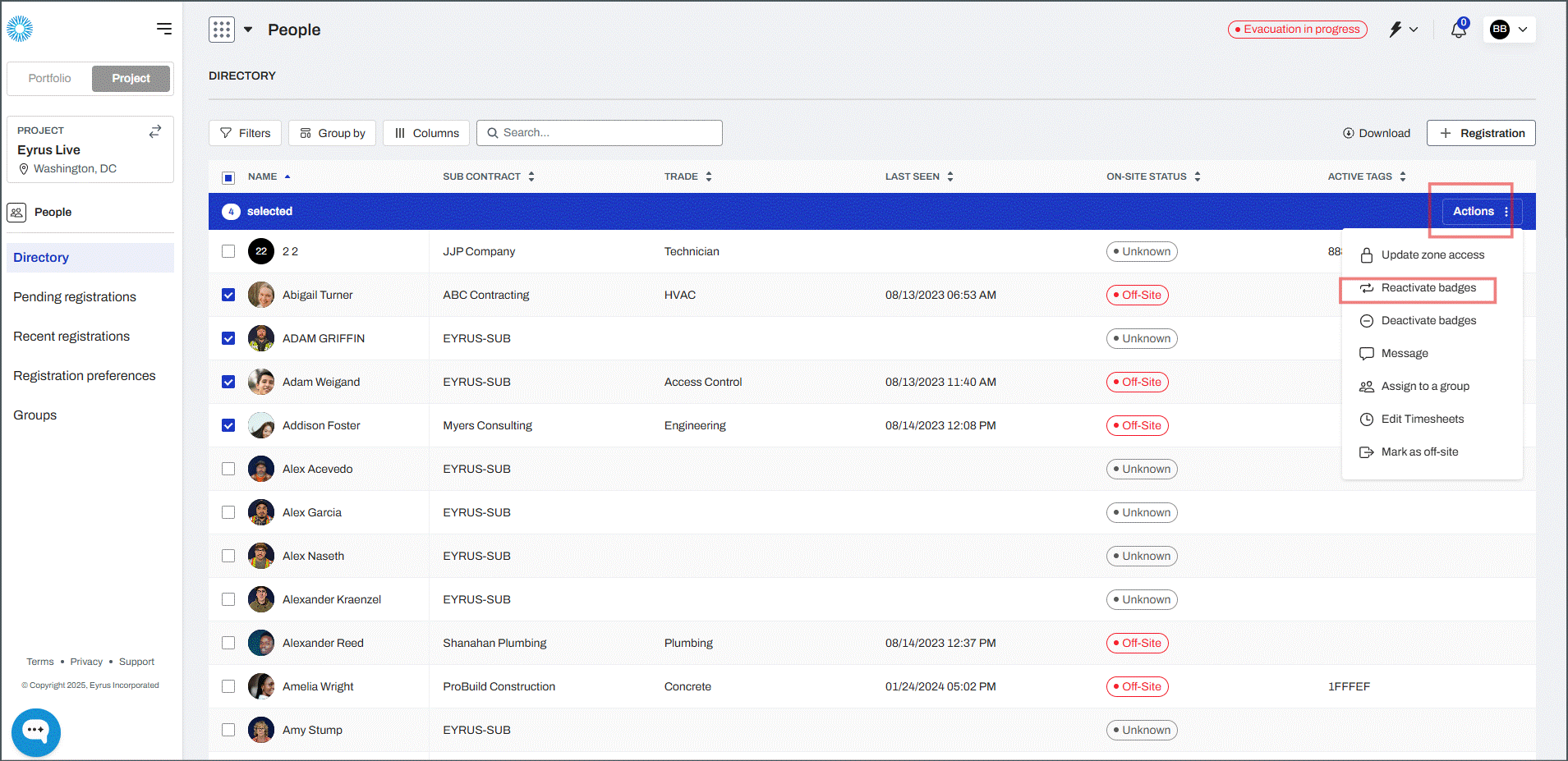This screenshot has width=1568, height=761.
Task: Click the notifications bell icon
Action: point(1459,29)
